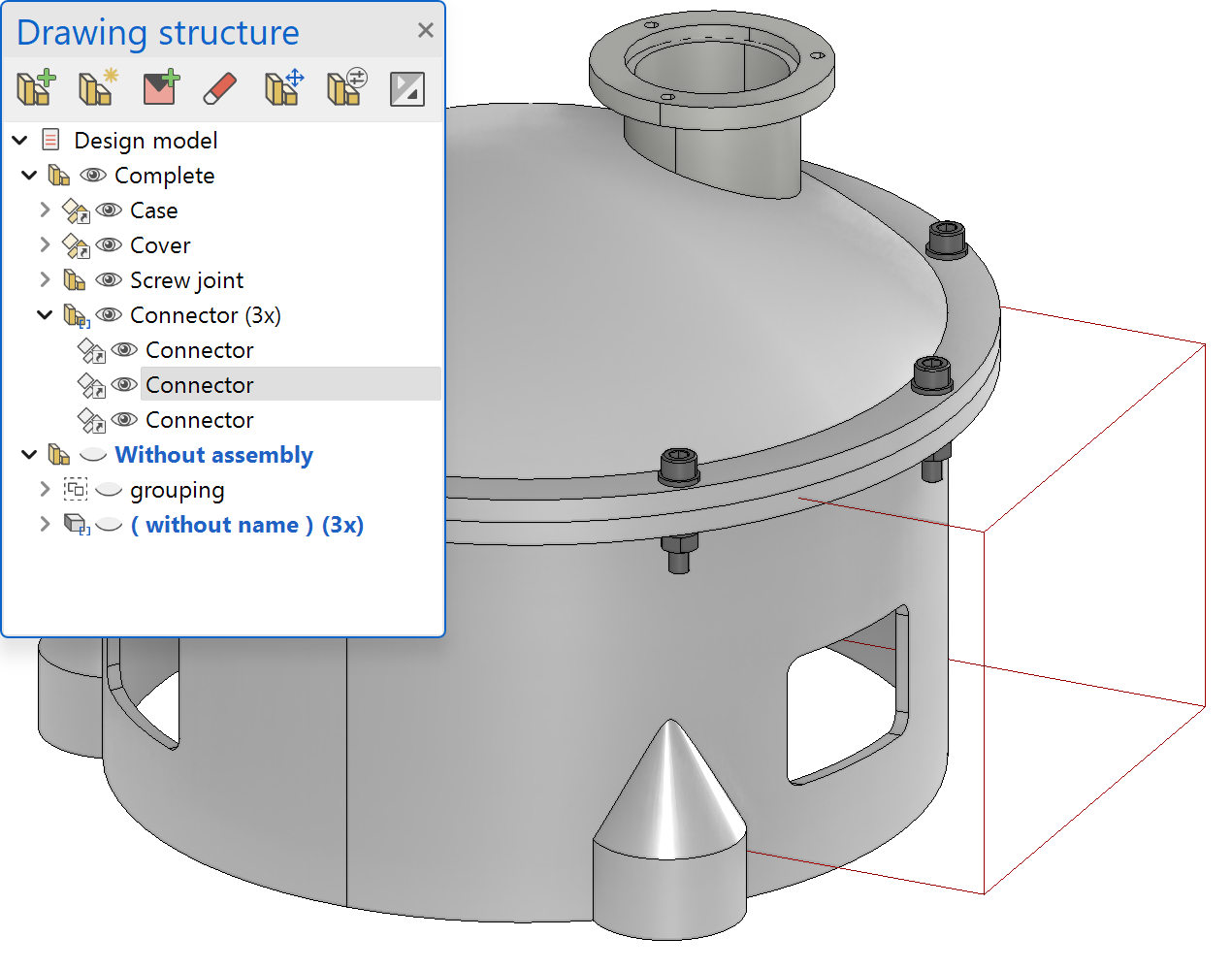1232x970 pixels.
Task: Expand the Screw joint node
Action: 45,280
